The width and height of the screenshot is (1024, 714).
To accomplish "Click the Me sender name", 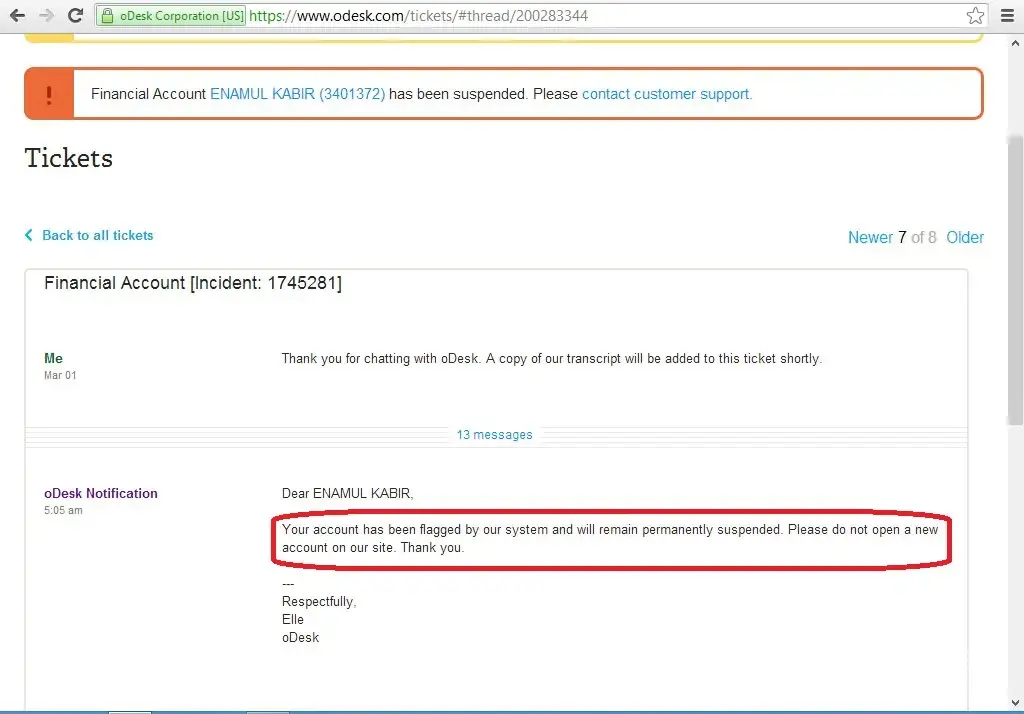I will [53, 358].
